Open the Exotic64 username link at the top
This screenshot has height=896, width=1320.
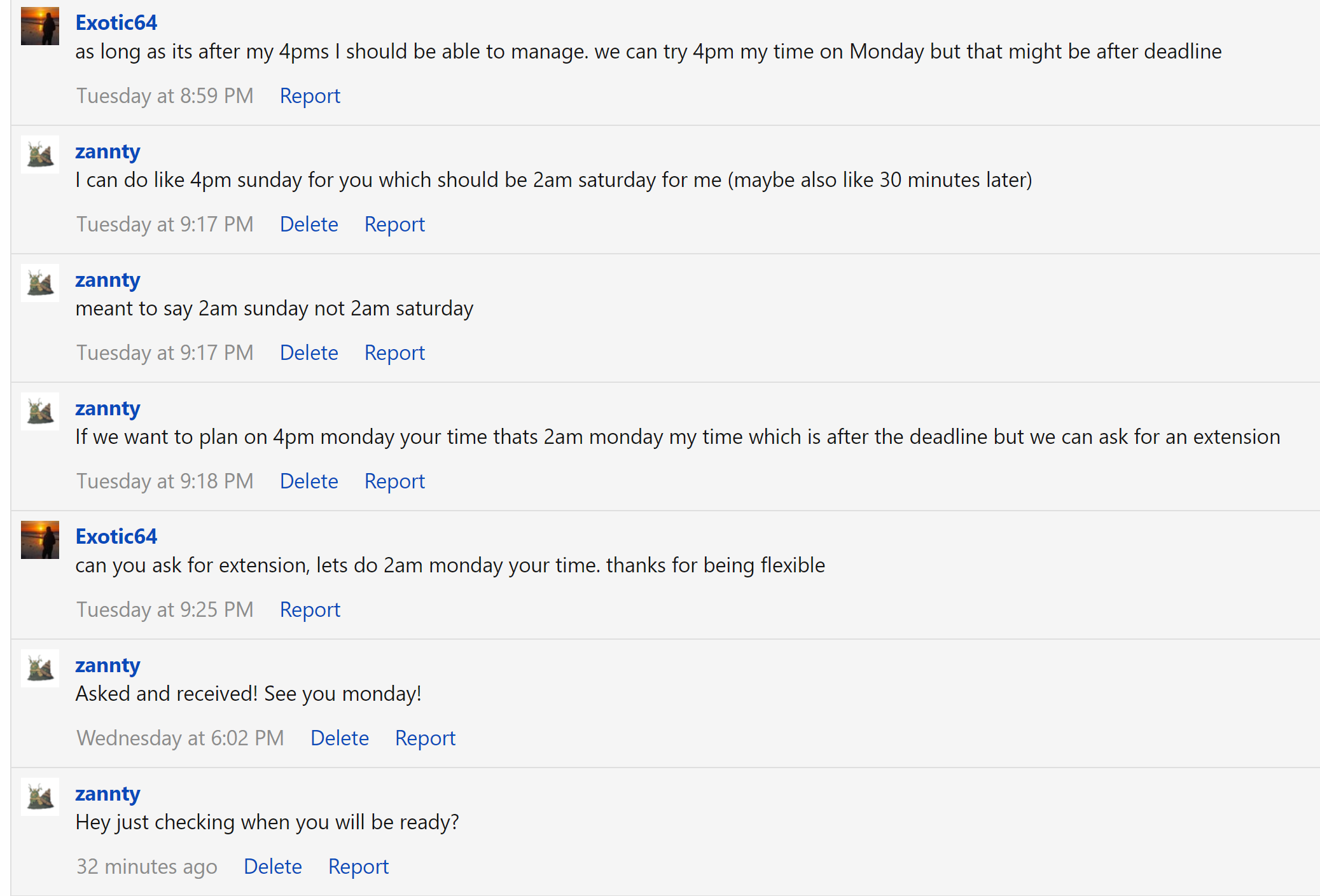[x=116, y=23]
